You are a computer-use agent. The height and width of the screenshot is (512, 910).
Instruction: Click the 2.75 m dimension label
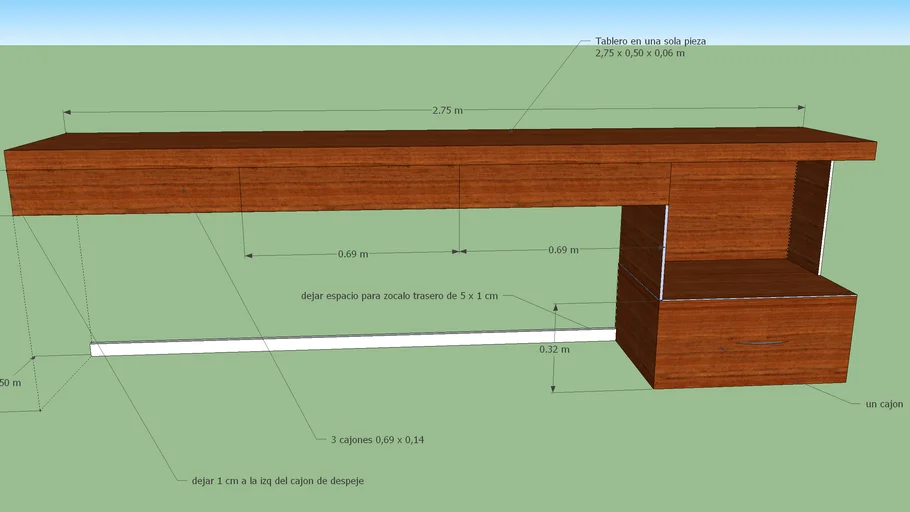pyautogui.click(x=447, y=111)
